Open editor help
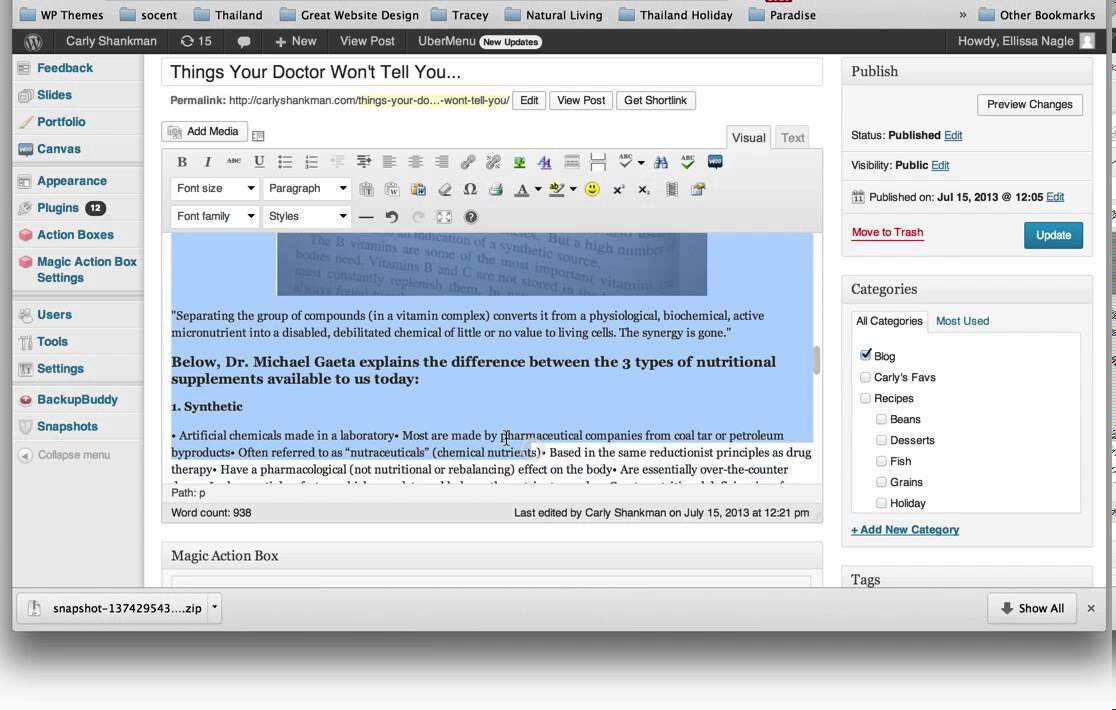 (470, 217)
